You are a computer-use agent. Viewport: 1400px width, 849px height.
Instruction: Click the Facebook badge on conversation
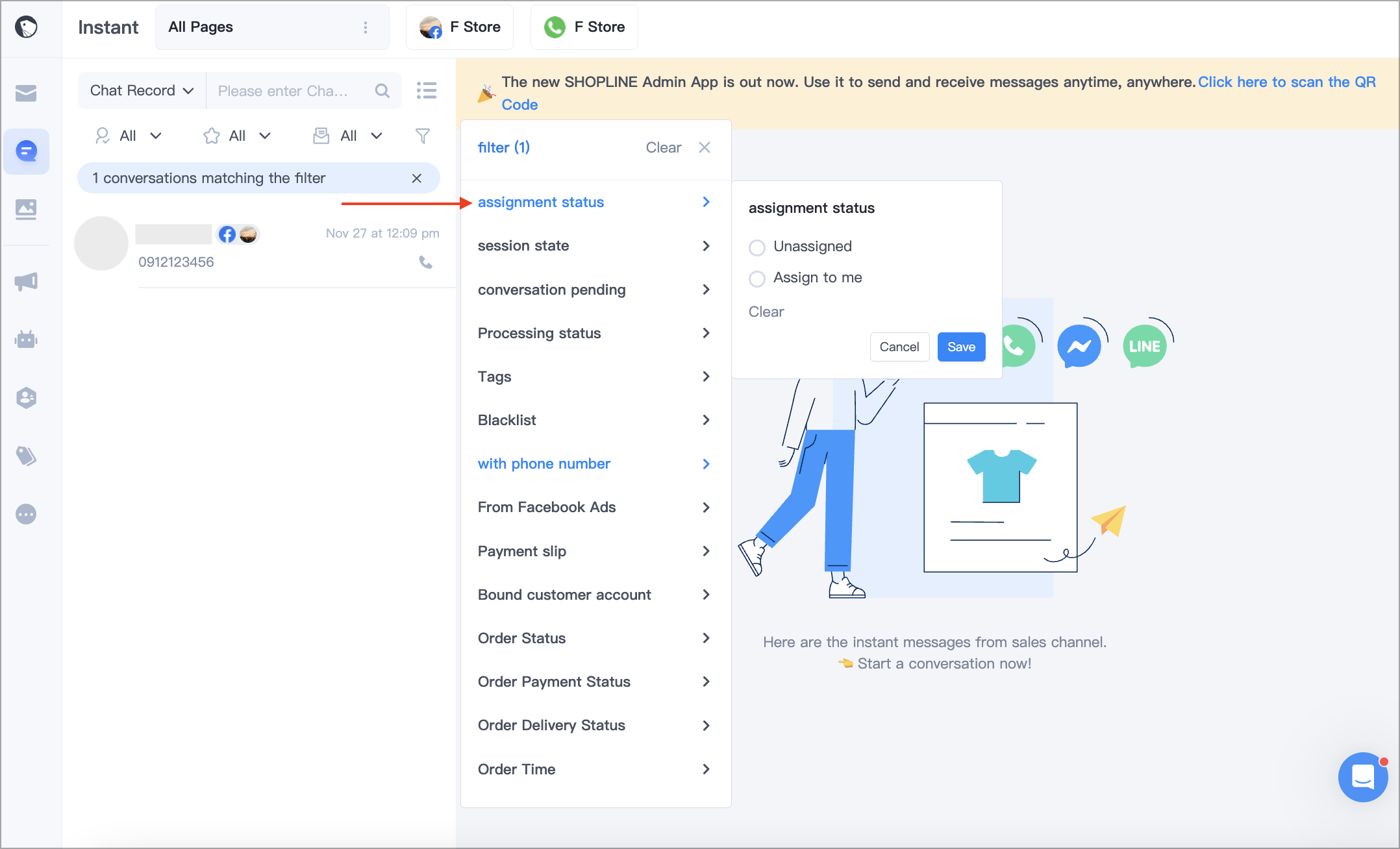227,234
